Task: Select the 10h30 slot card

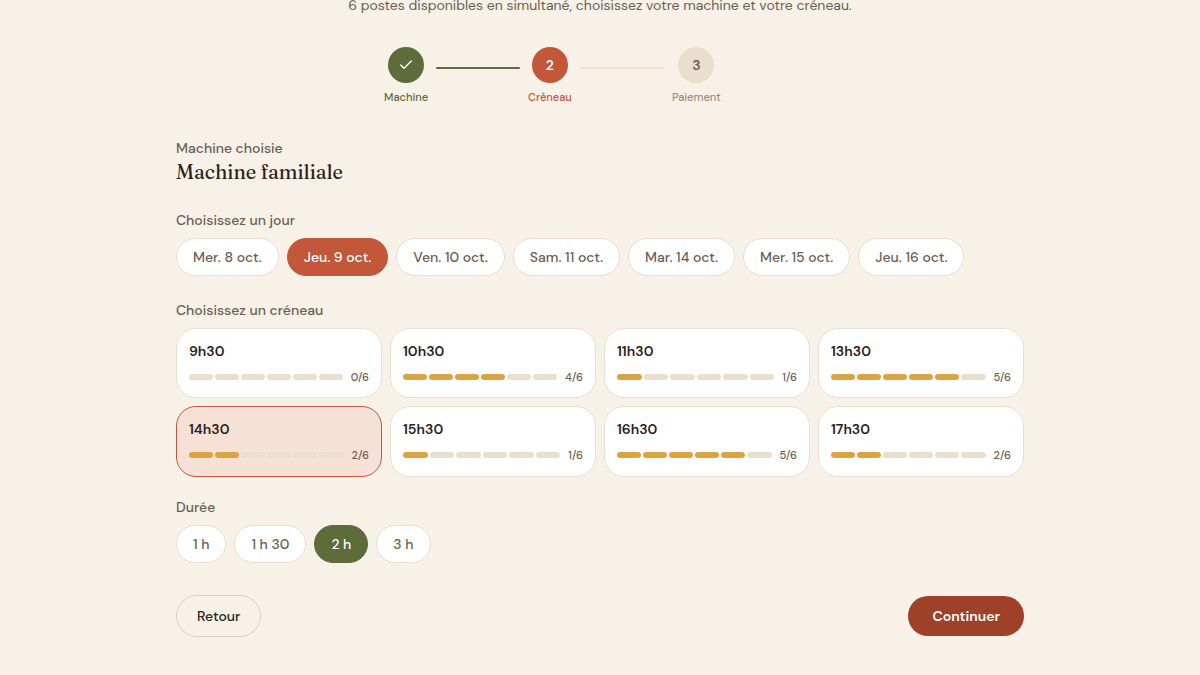Action: click(493, 363)
